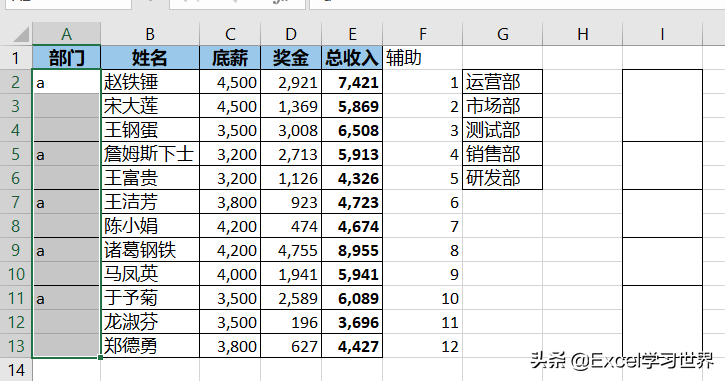Click cell A2 containing letter a
725x381 pixels.
[67, 82]
